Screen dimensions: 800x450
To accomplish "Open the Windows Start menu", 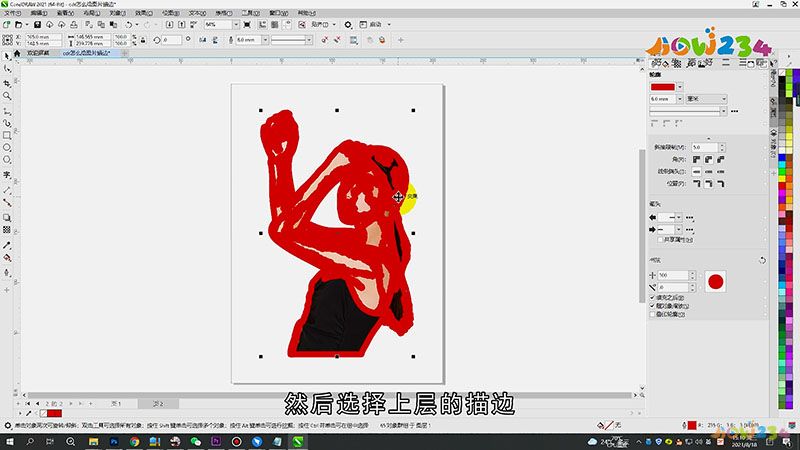I will (9, 441).
